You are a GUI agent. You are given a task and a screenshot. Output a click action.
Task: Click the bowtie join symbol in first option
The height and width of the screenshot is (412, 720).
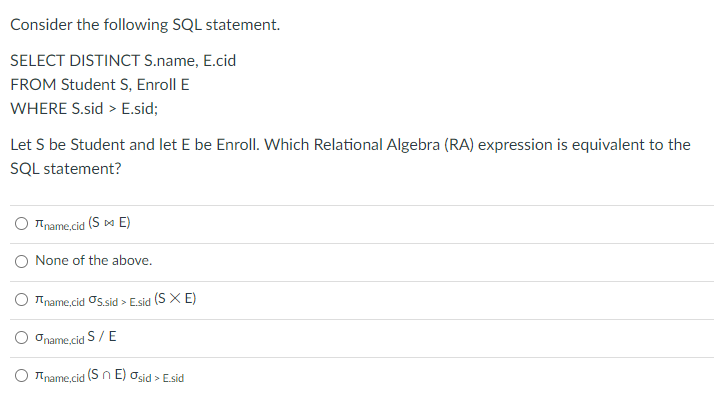pyautogui.click(x=109, y=223)
